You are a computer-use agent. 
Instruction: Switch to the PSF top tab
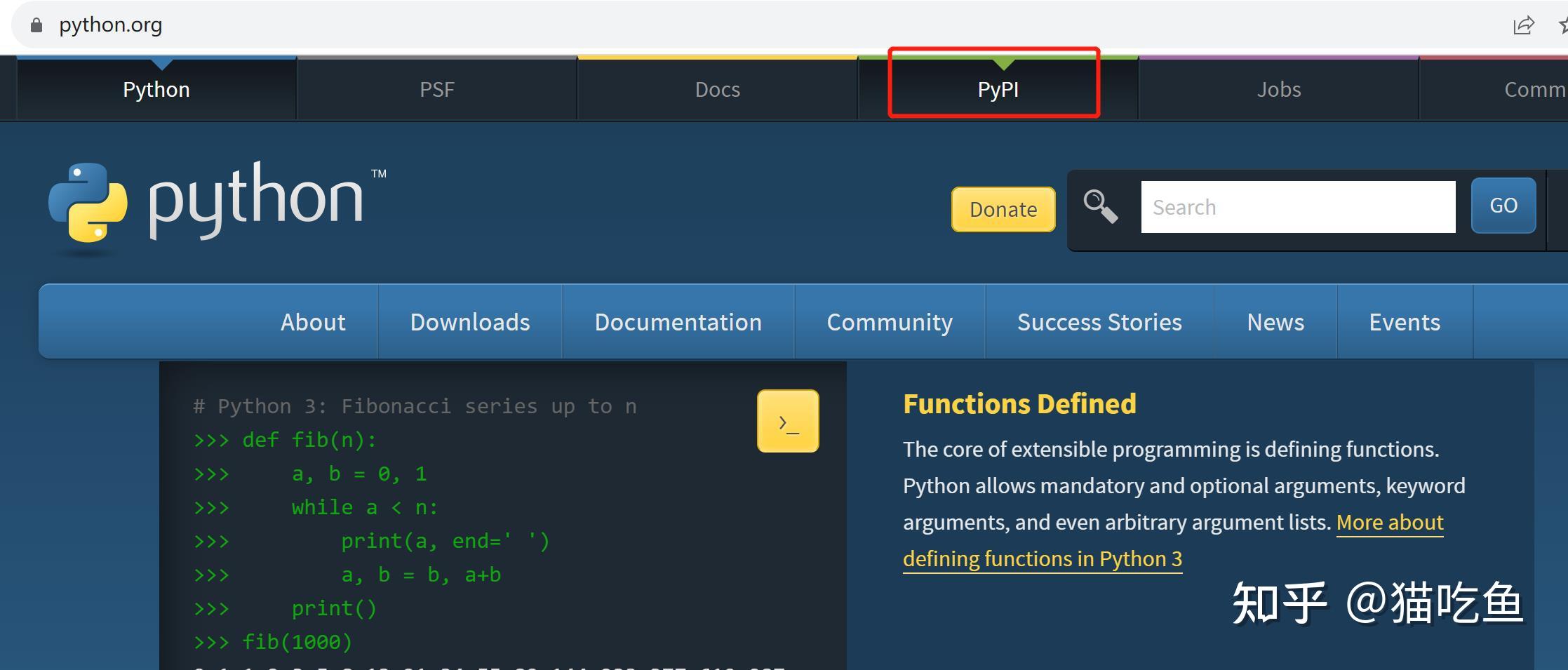click(436, 89)
